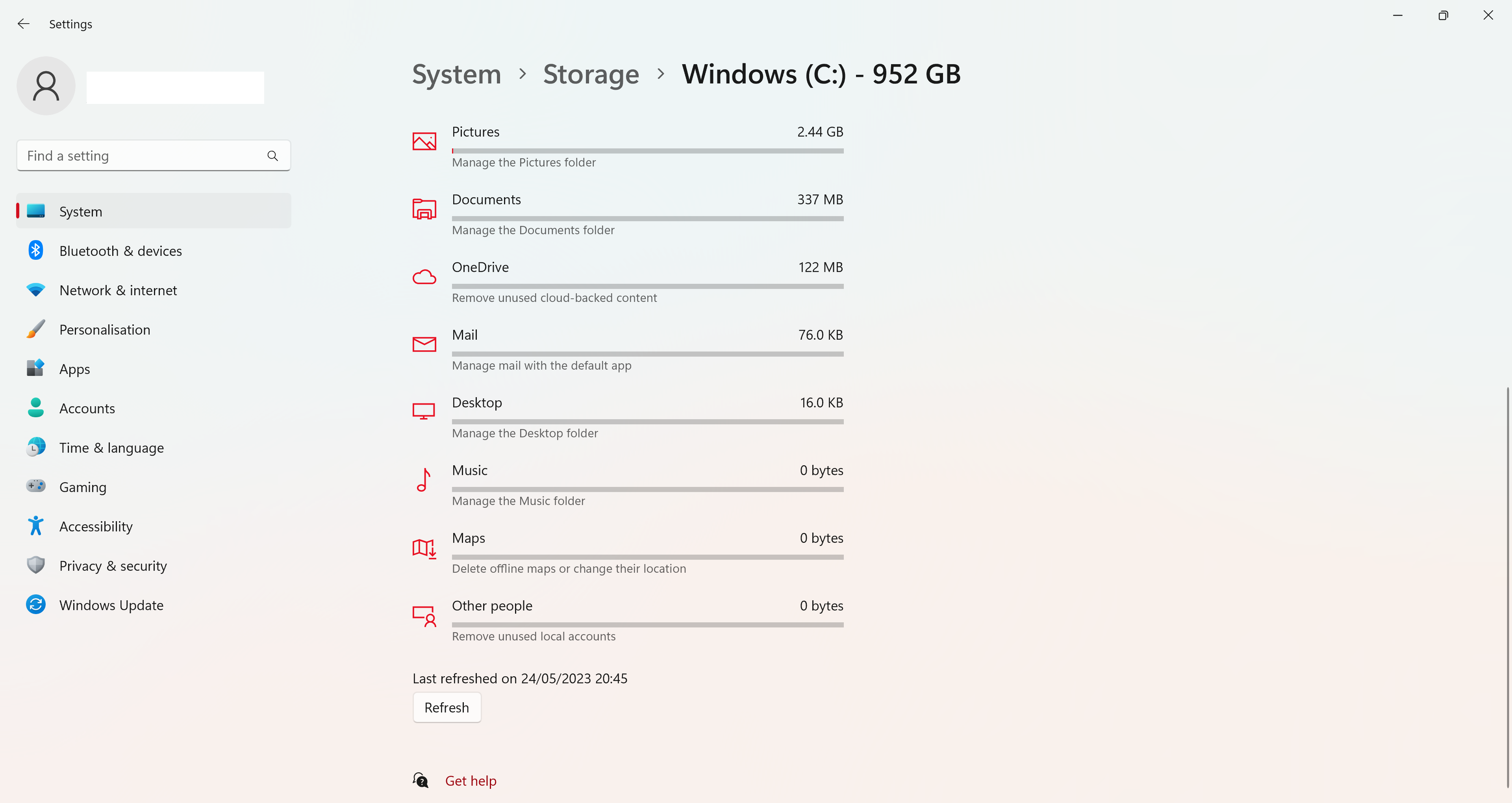Click the user profile avatar
The image size is (1512, 803).
[x=46, y=85]
